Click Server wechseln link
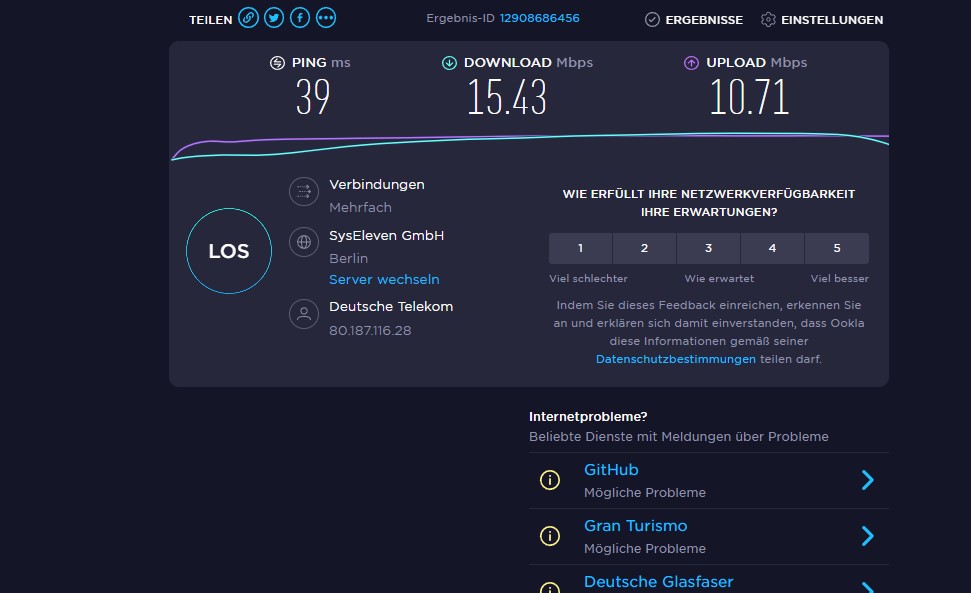 (384, 280)
